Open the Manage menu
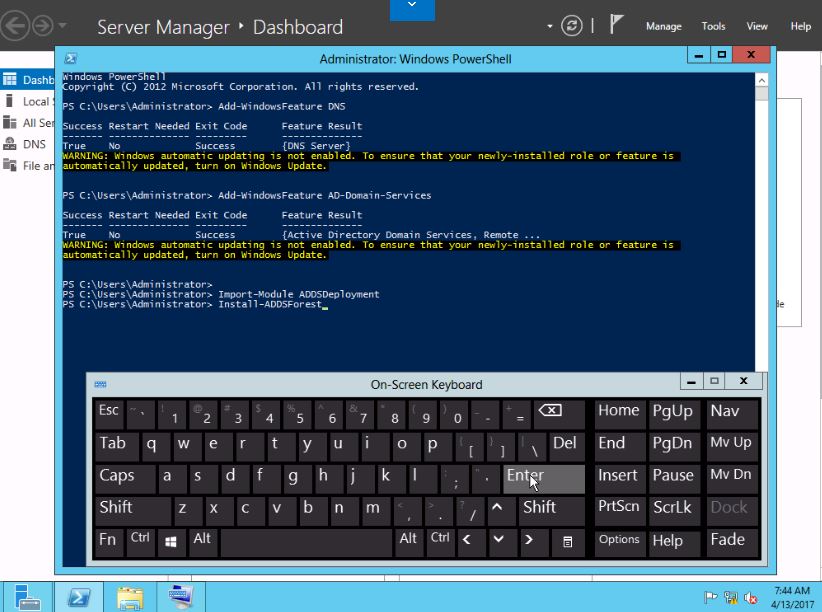Viewport: 822px width, 612px height. click(x=664, y=26)
